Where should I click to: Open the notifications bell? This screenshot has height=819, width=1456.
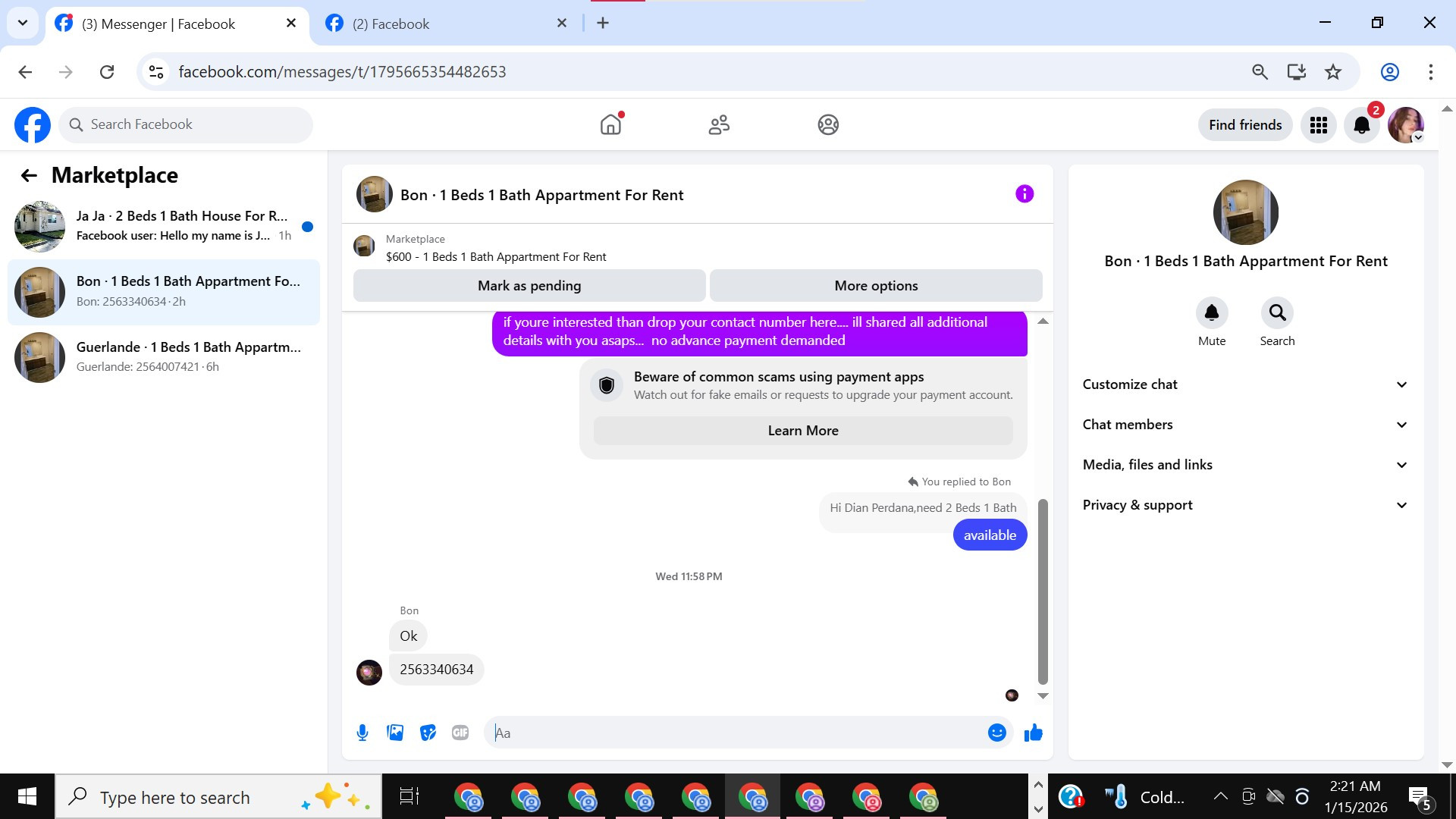tap(1361, 125)
